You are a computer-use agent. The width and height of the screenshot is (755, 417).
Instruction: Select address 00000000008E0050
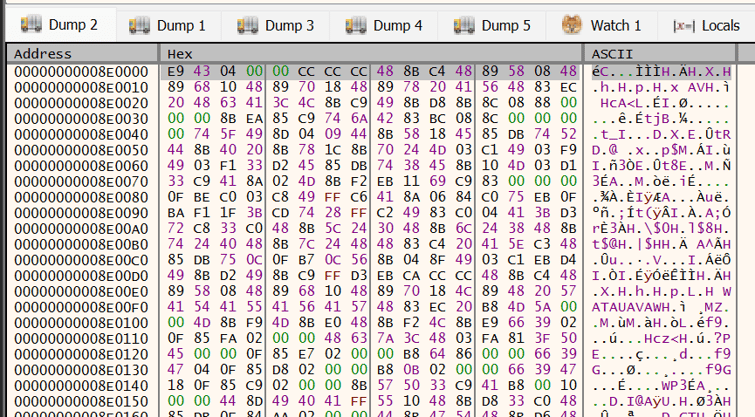(x=81, y=150)
